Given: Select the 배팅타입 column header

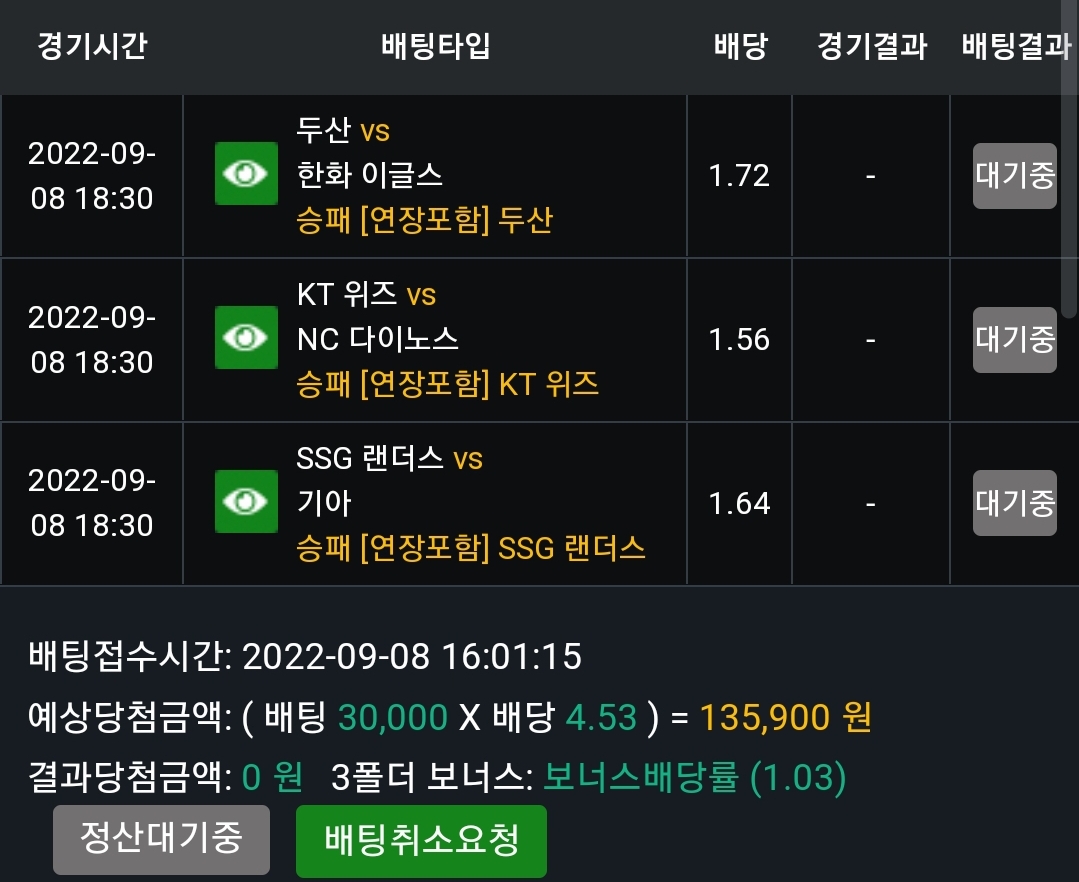Looking at the screenshot, I should click(x=435, y=46).
